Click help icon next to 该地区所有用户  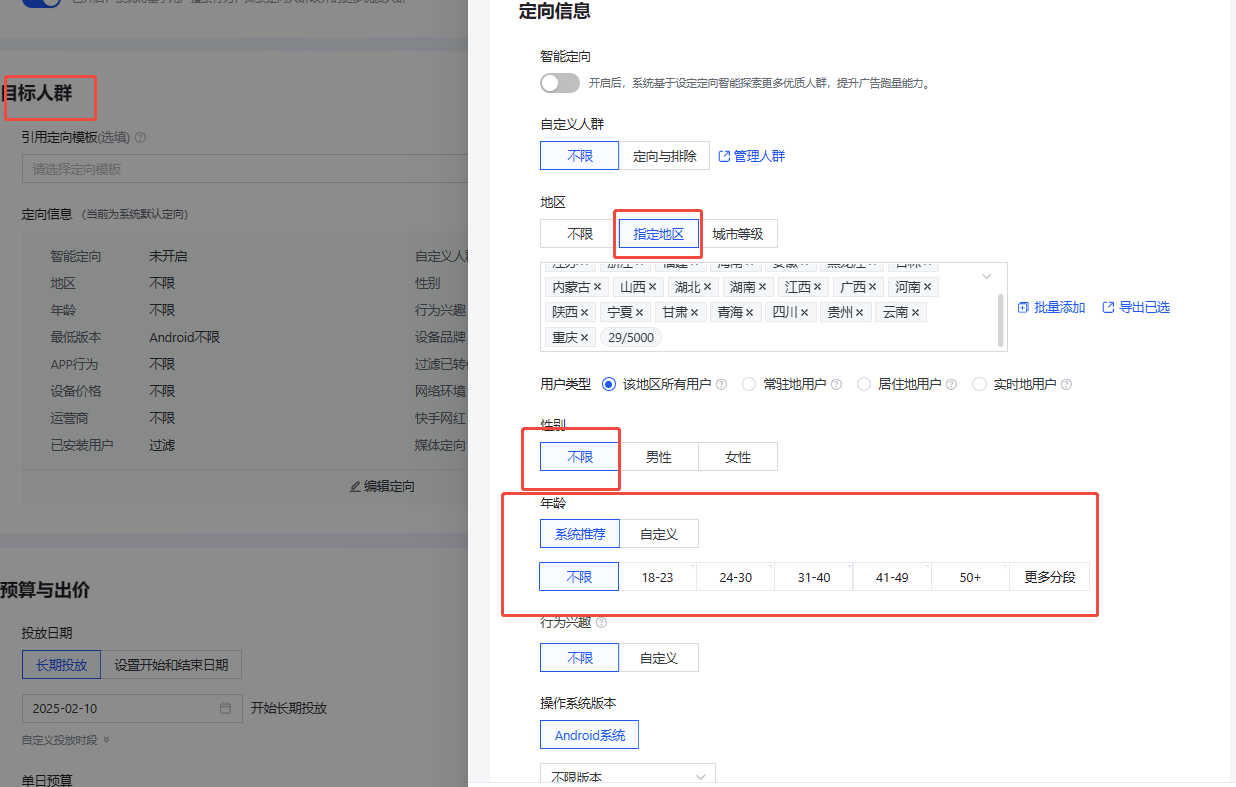[721, 384]
